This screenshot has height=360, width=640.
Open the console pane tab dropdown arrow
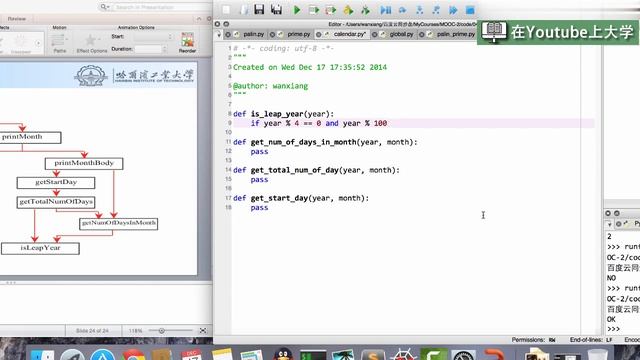tap(609, 224)
